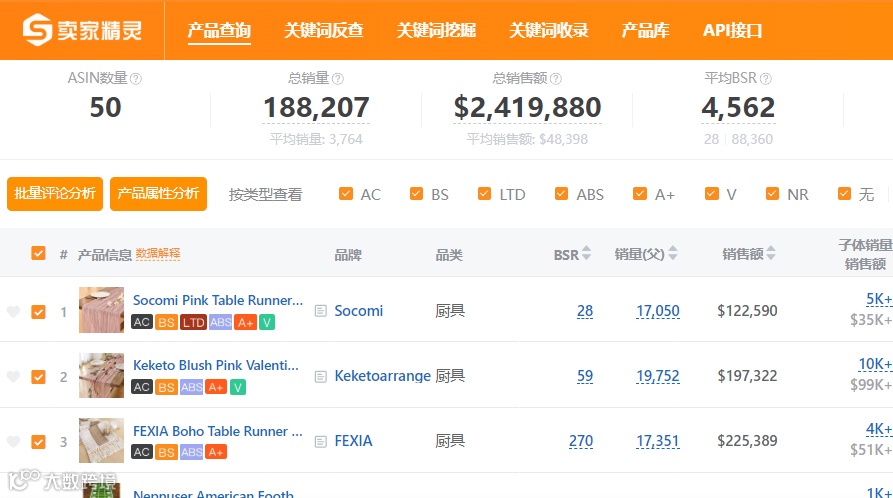The height and width of the screenshot is (498, 893).
Task: Click total sales figure 188,207
Action: click(x=316, y=108)
